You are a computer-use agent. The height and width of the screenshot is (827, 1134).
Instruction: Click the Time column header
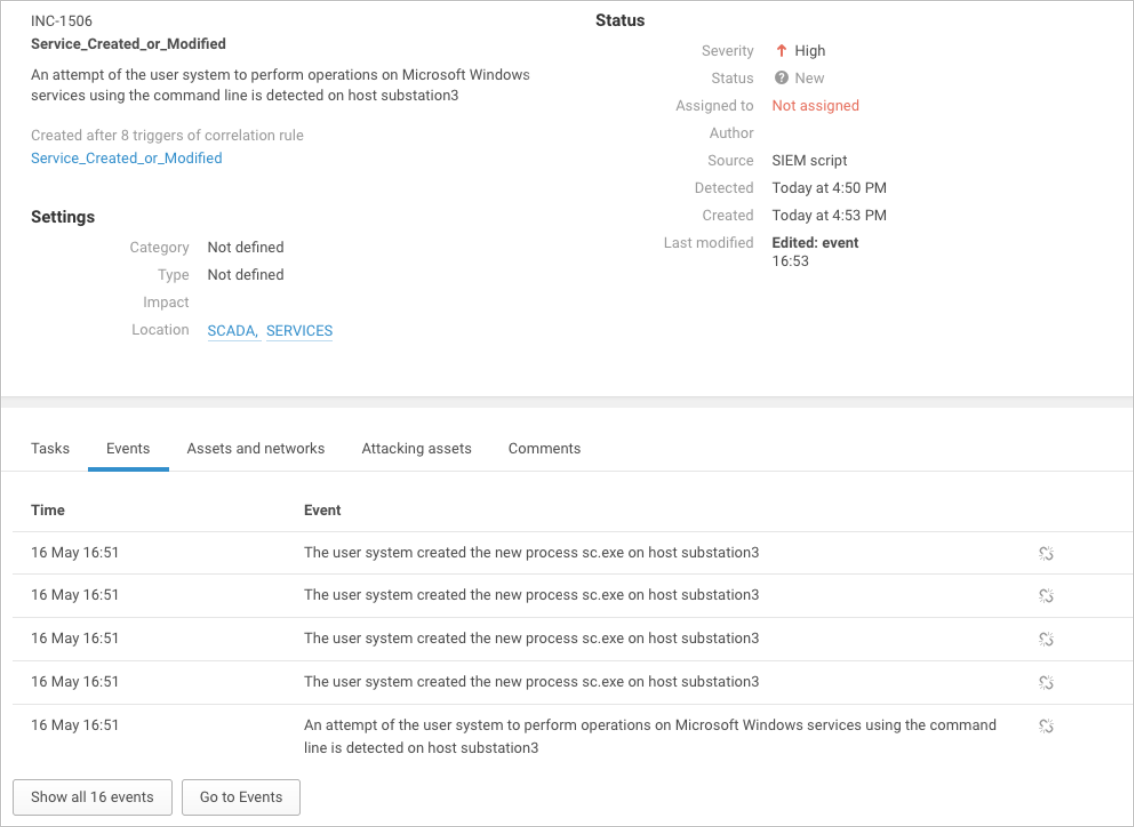48,510
